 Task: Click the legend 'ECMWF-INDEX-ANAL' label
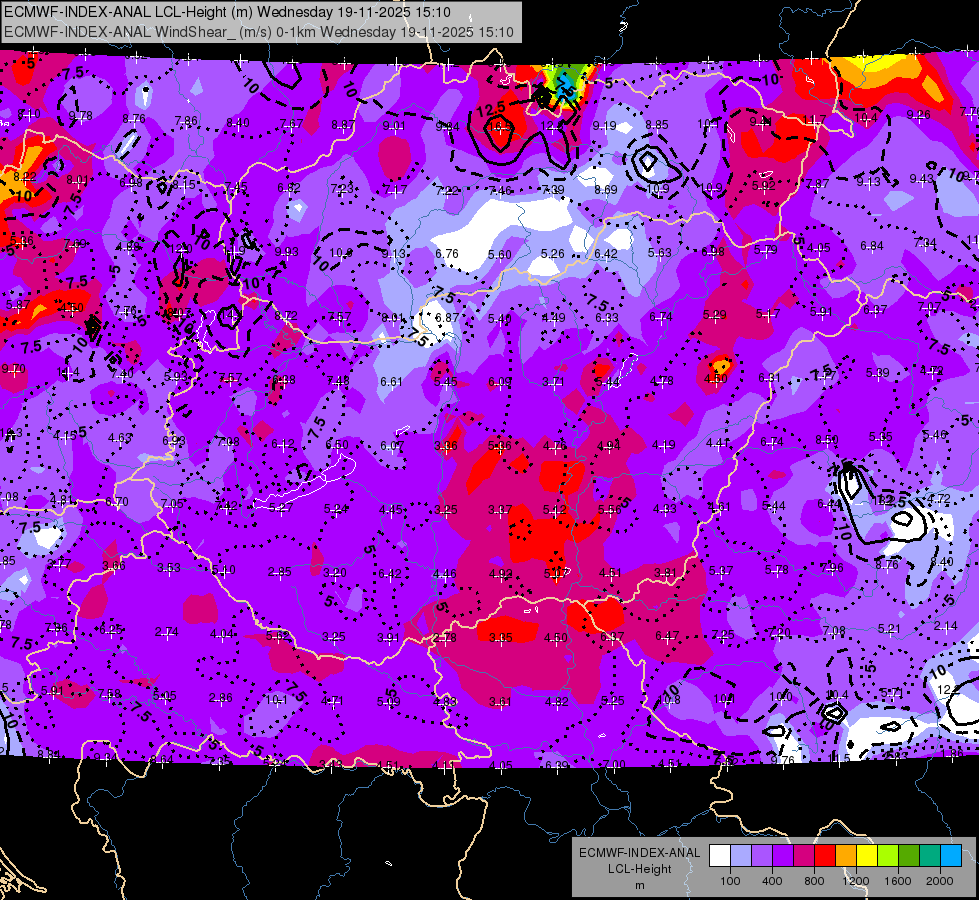click(x=639, y=853)
